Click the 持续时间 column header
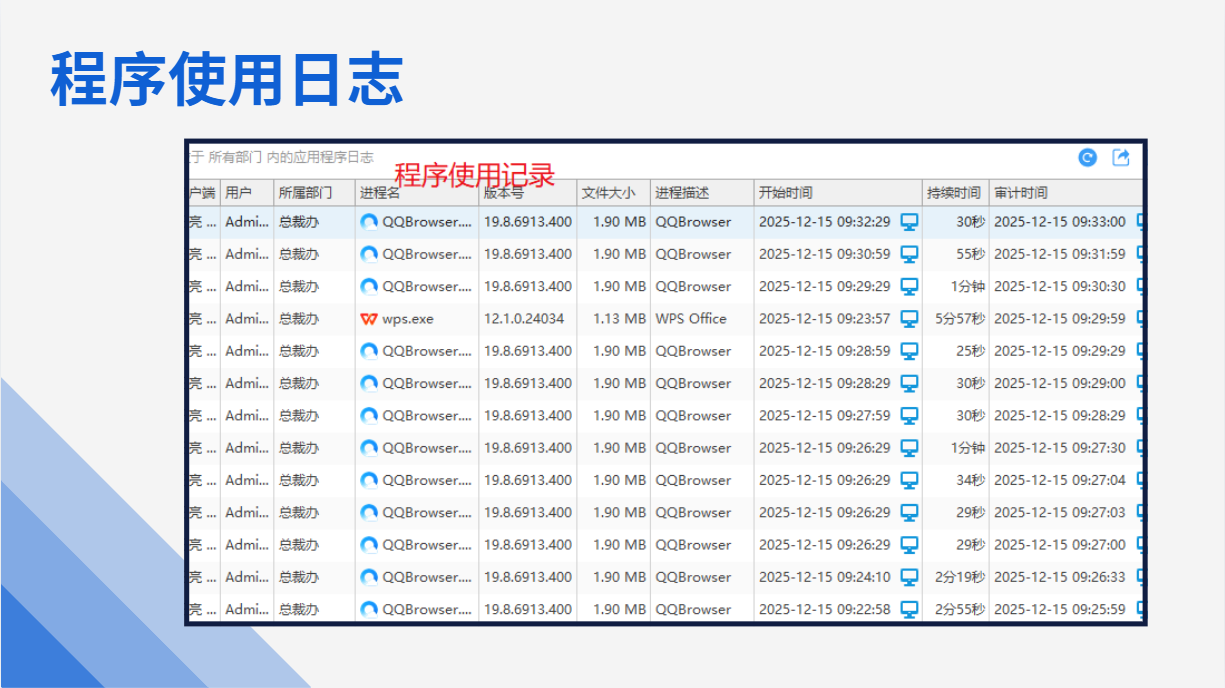Screen dimensions: 1225x688 [953, 193]
